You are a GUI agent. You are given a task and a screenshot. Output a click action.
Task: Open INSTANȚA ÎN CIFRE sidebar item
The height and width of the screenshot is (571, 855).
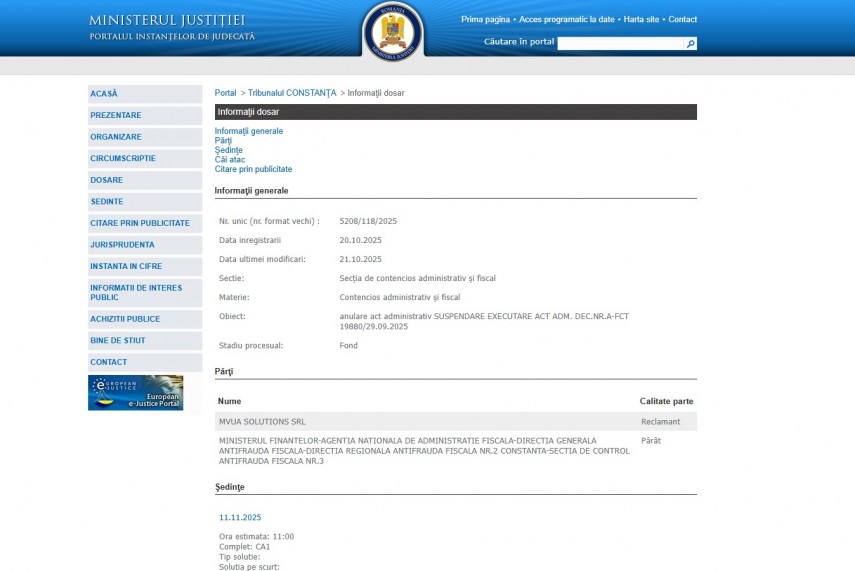(126, 267)
